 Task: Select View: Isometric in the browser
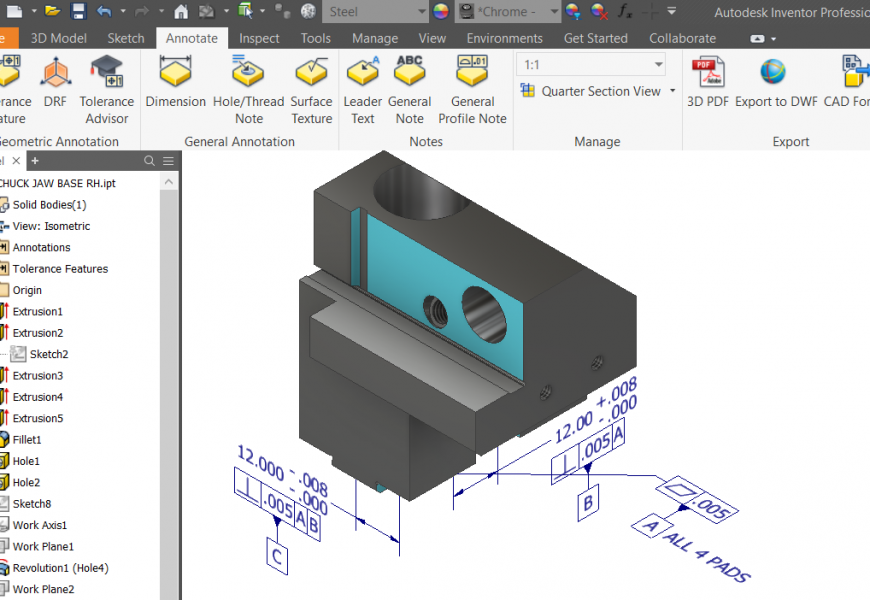51,226
